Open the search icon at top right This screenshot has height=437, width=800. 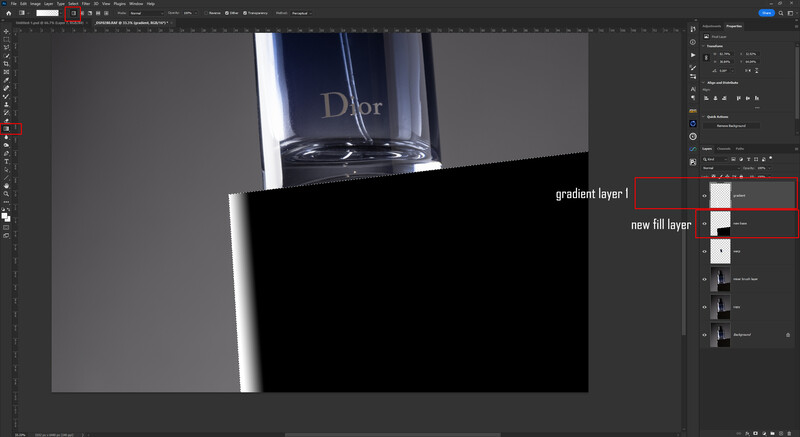[x=781, y=13]
